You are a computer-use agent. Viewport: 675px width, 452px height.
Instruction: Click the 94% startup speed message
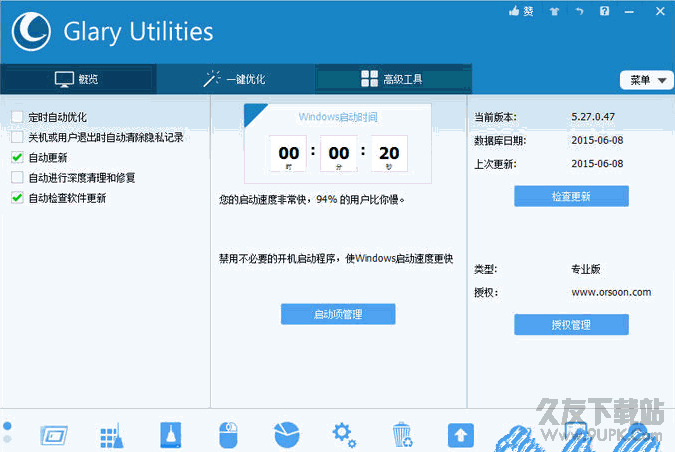[x=312, y=200]
